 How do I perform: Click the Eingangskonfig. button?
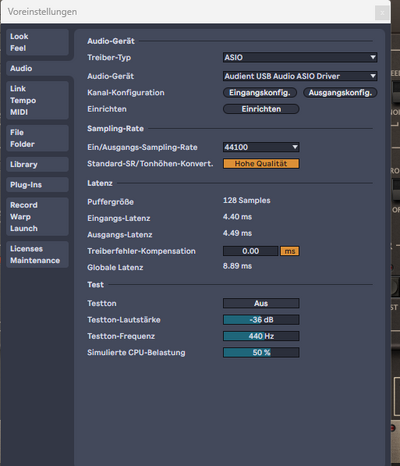260,93
